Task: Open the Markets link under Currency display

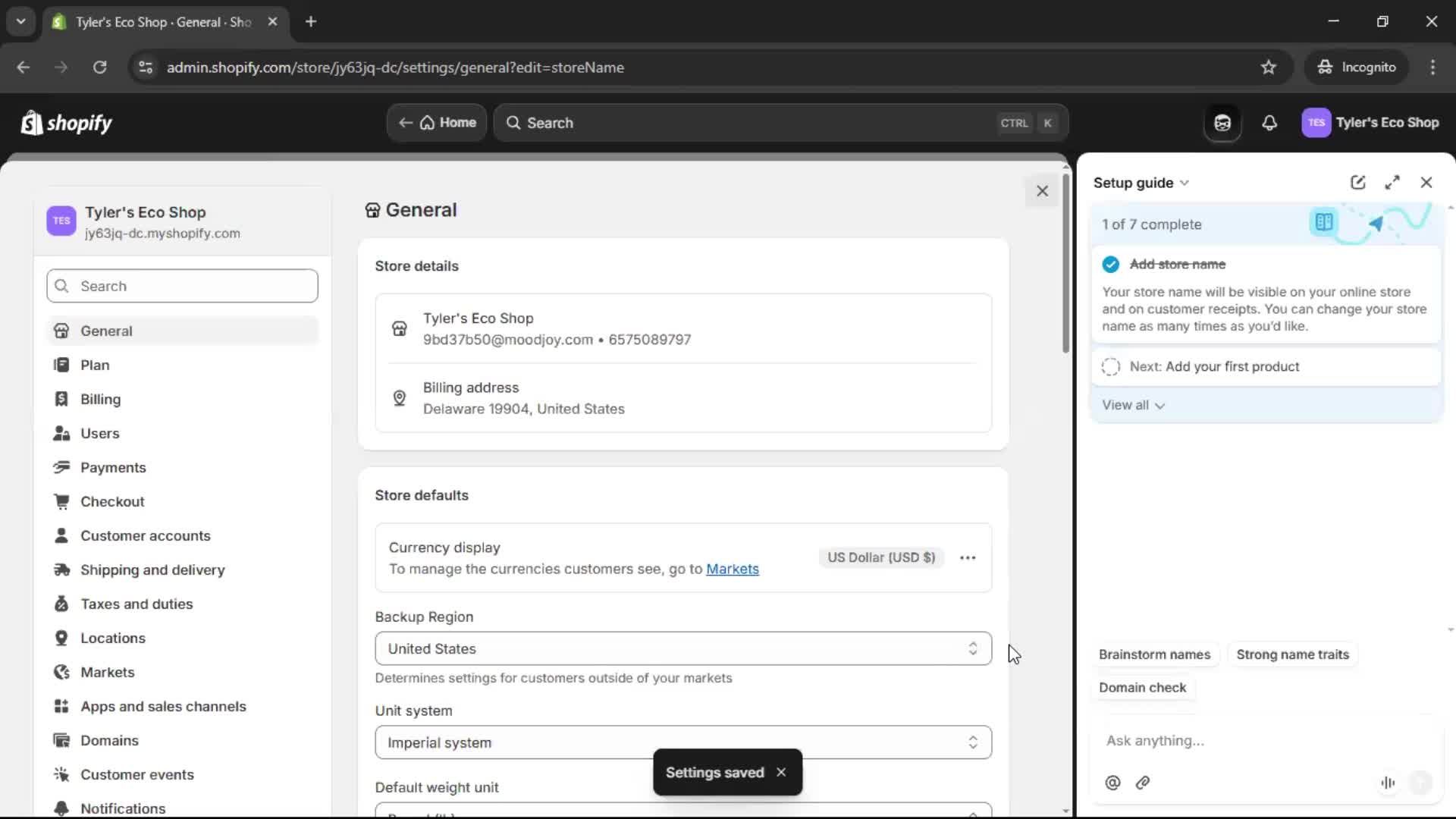Action: (x=733, y=570)
